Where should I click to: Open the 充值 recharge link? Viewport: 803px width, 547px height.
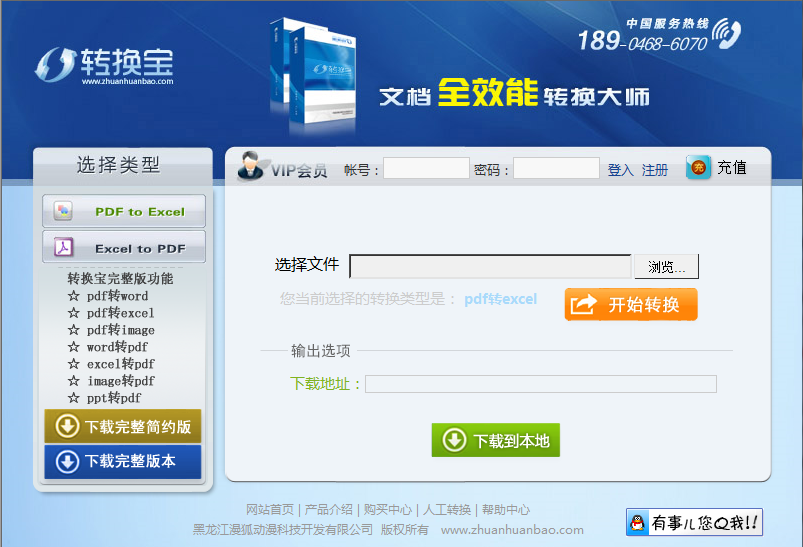(x=731, y=167)
